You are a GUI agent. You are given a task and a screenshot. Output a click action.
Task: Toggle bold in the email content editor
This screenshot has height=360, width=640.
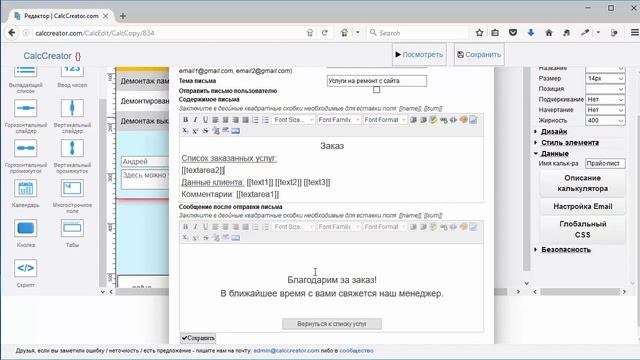point(185,120)
